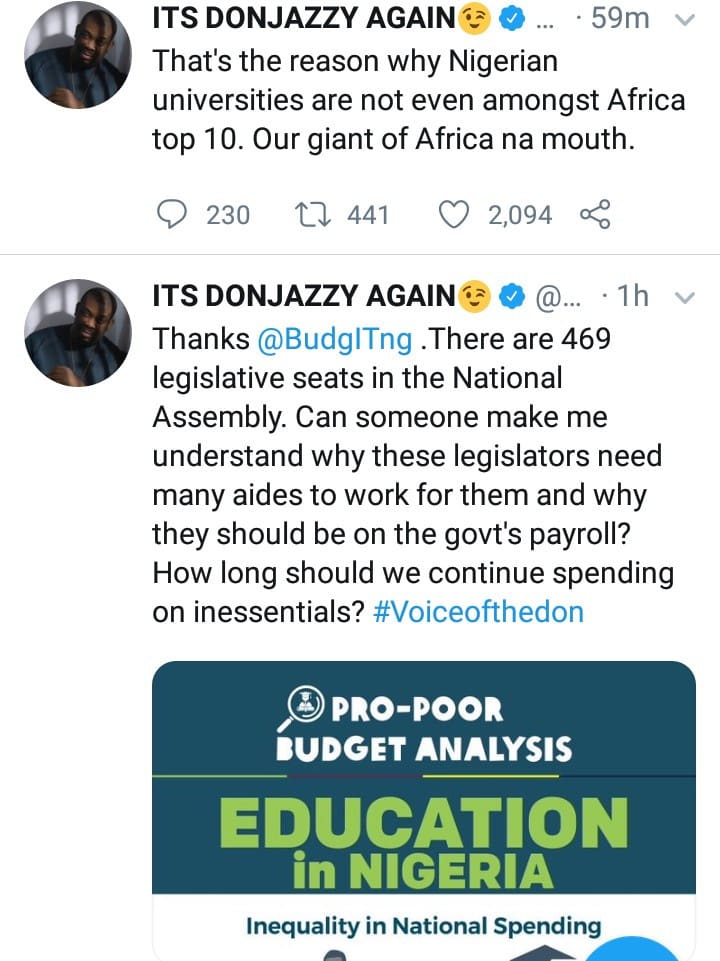Open the #Voiceofthedon hashtag

point(477,612)
